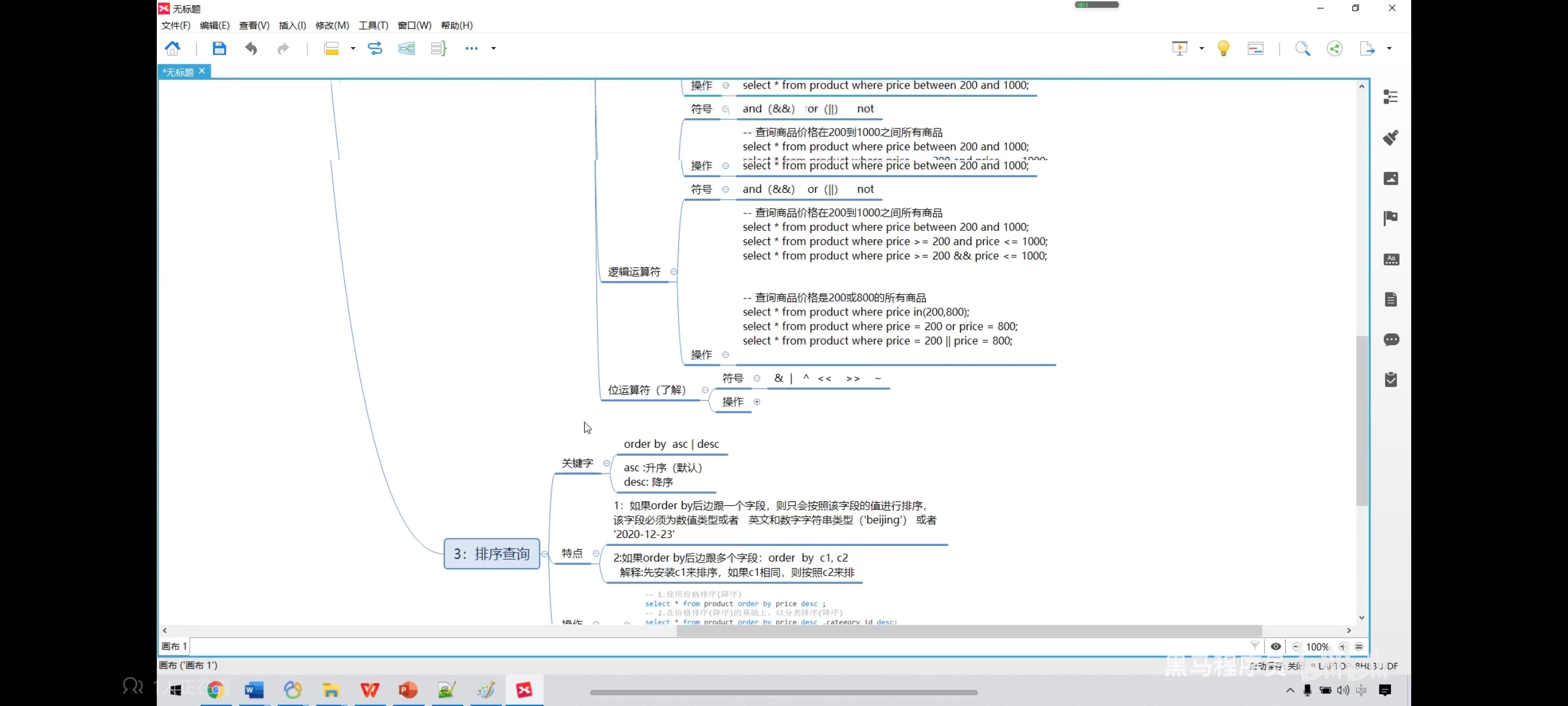The height and width of the screenshot is (706, 1568).
Task: Click zoom out minus button near 100%
Action: [1296, 646]
